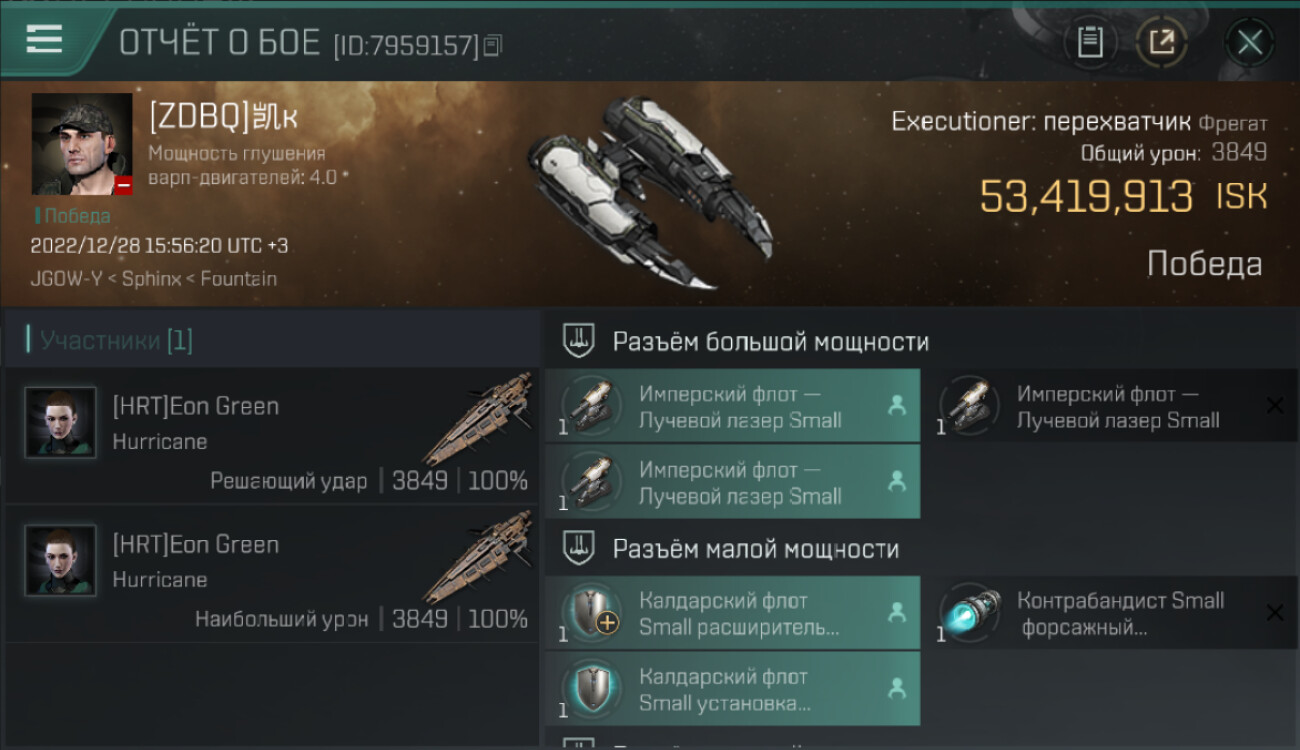Click the Hurricane ship icon in top participant row
The width and height of the screenshot is (1300, 750).
pyautogui.click(x=481, y=419)
